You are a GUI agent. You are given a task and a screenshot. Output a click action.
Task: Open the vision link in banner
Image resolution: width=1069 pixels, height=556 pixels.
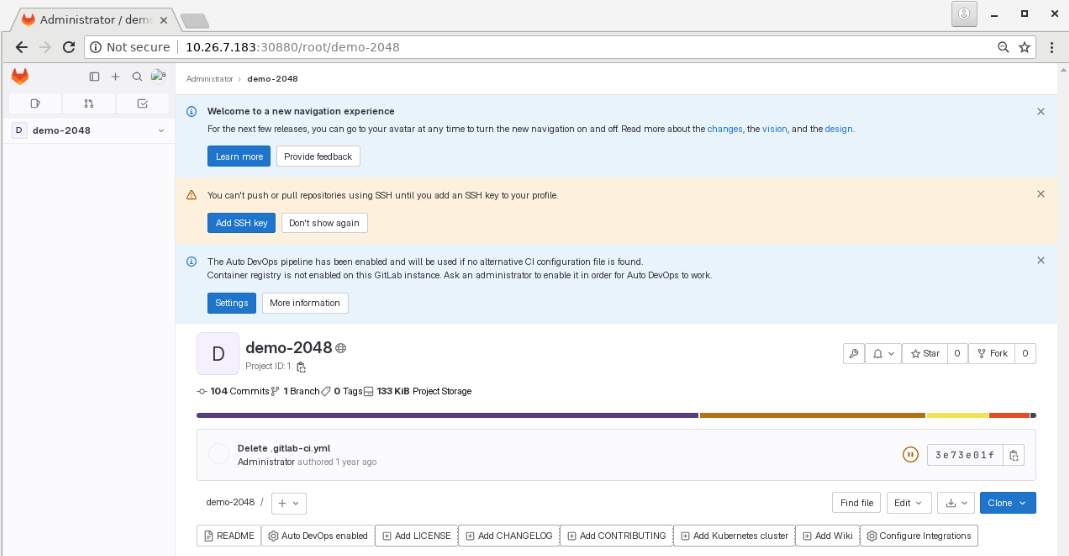click(774, 129)
